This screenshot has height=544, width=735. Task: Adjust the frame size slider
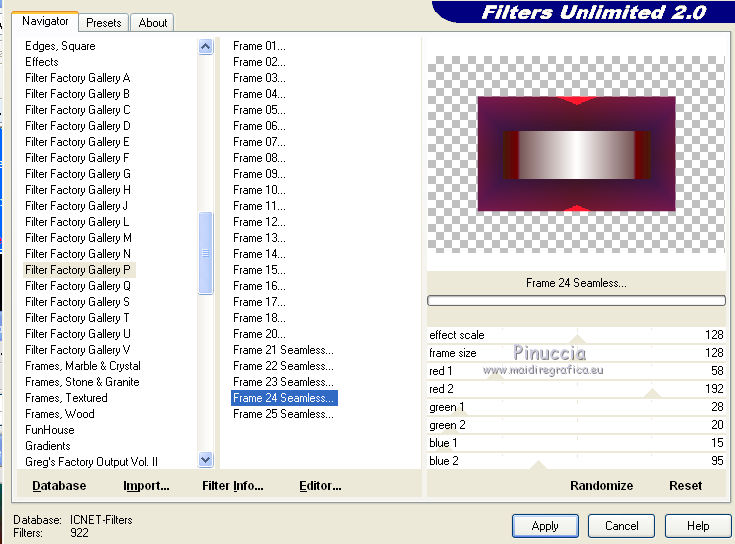click(x=576, y=353)
